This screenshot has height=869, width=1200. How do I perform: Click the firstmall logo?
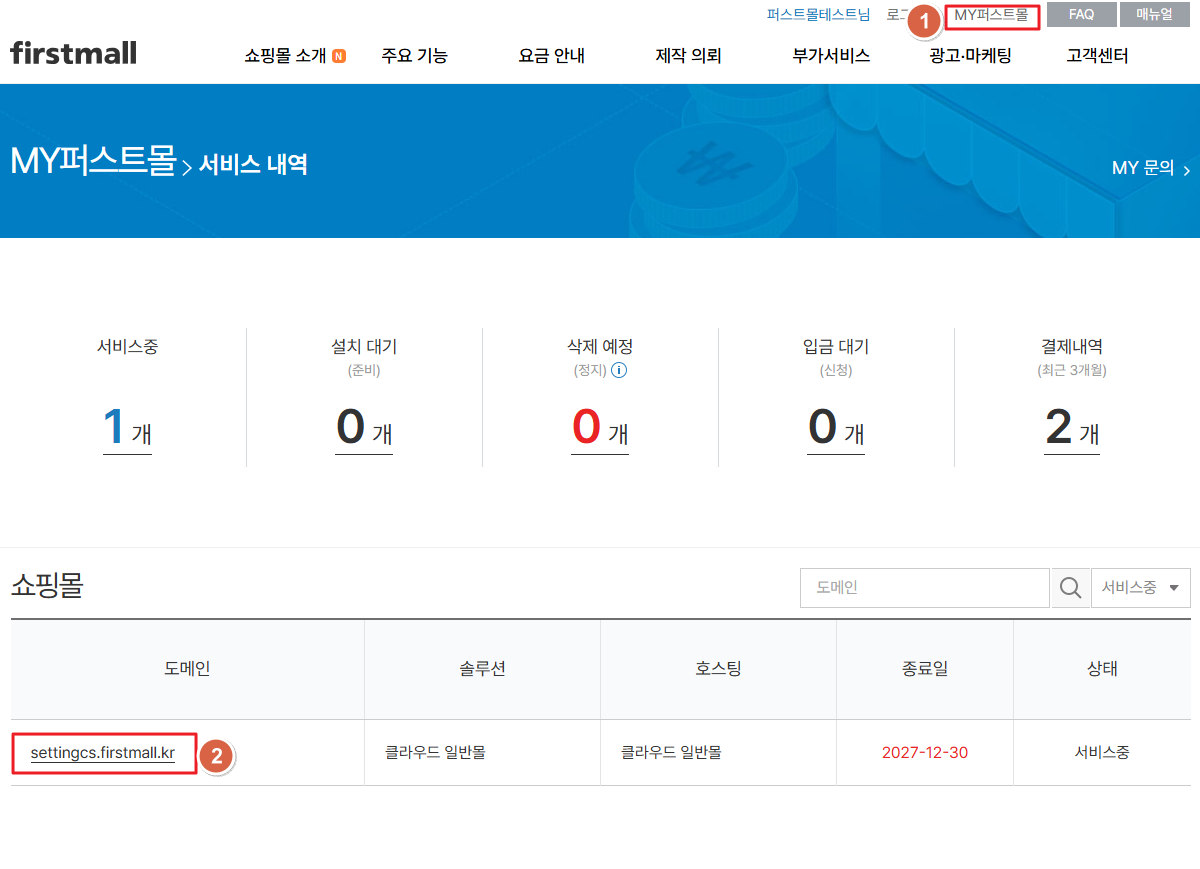[73, 53]
